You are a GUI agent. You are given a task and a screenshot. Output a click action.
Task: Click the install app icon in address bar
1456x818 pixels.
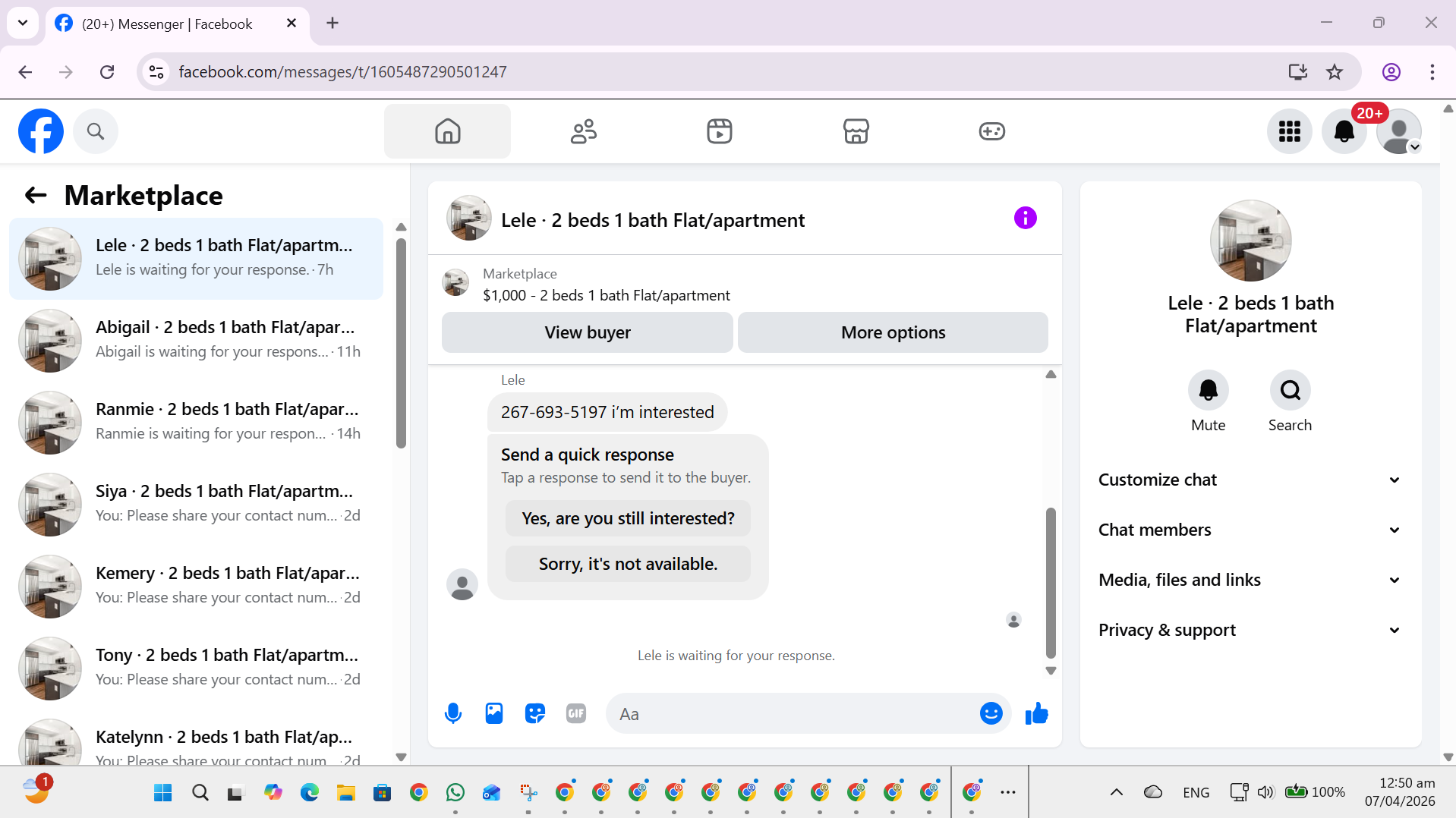tap(1298, 72)
